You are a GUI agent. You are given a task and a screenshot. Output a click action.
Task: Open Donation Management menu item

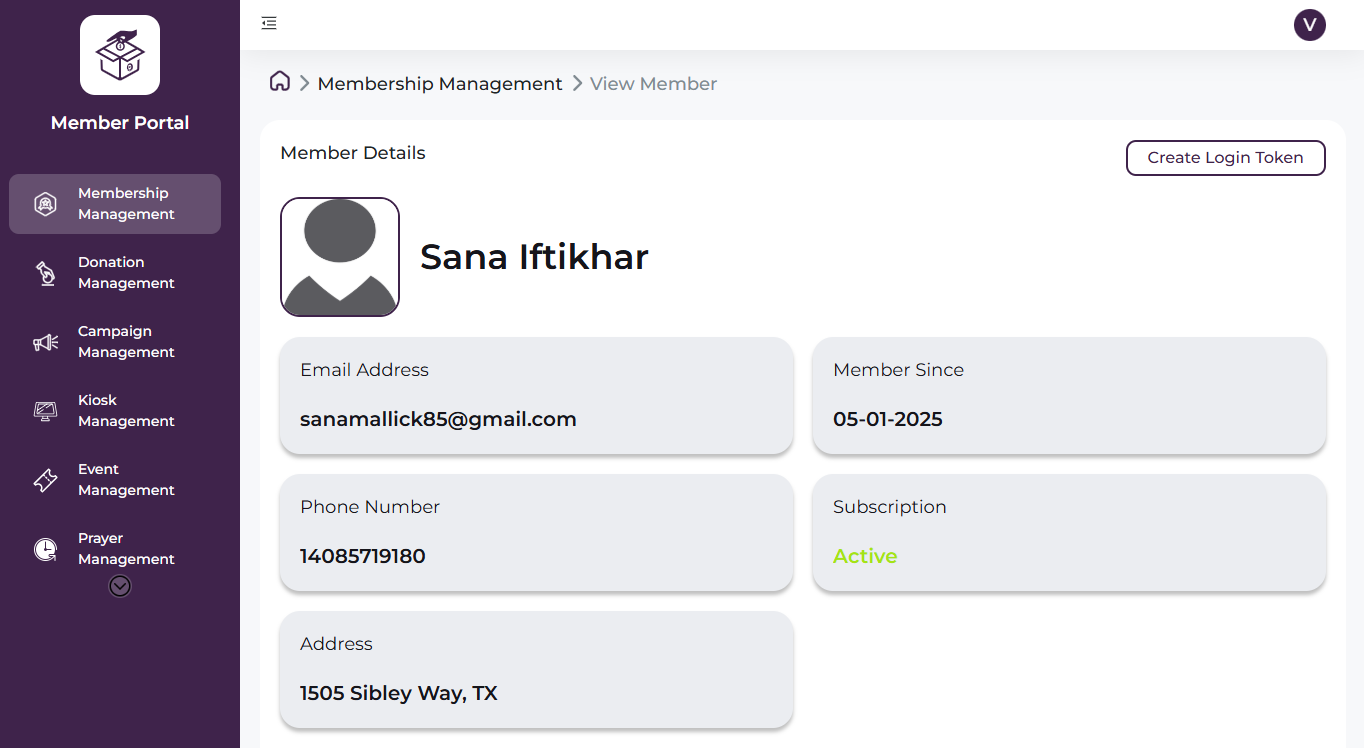[x=126, y=273]
